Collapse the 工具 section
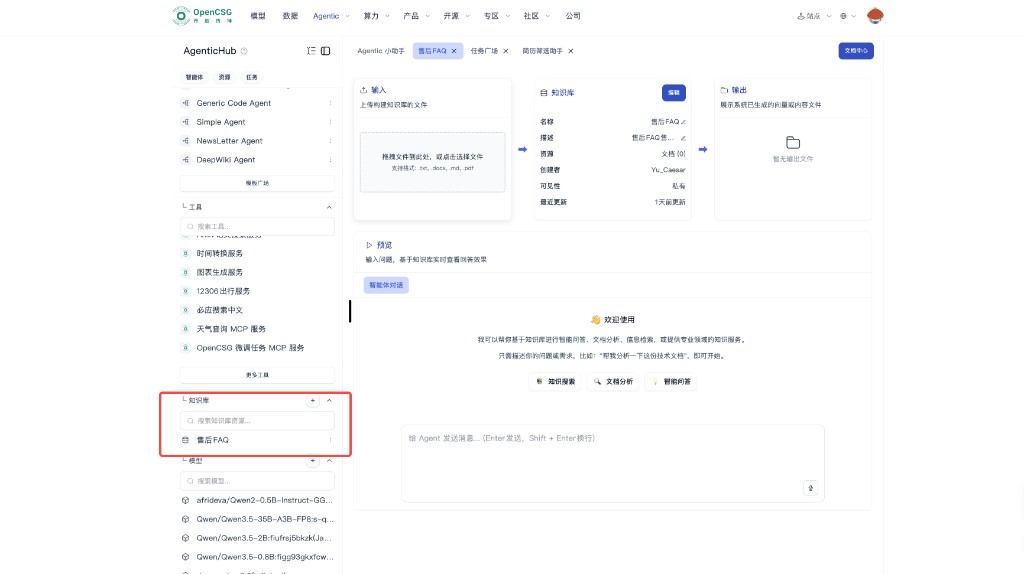The image size is (1024, 574). click(x=329, y=207)
